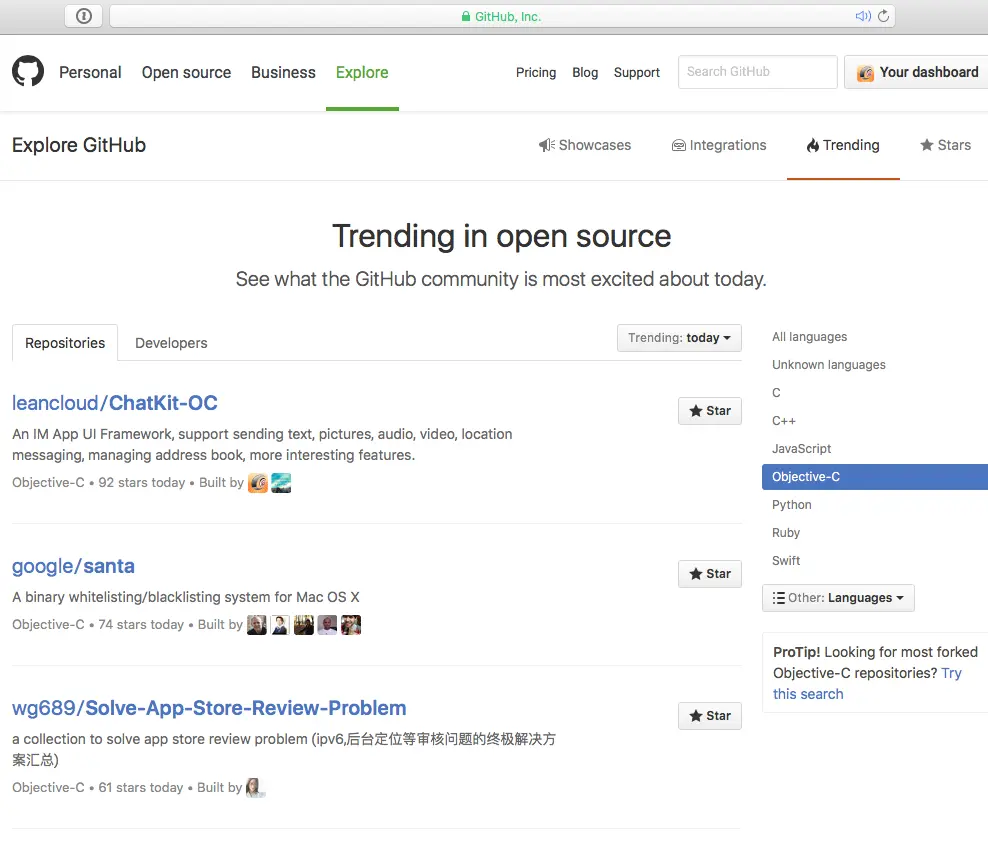This screenshot has width=988, height=848.
Task: Open the Trending: today dropdown
Action: [679, 338]
